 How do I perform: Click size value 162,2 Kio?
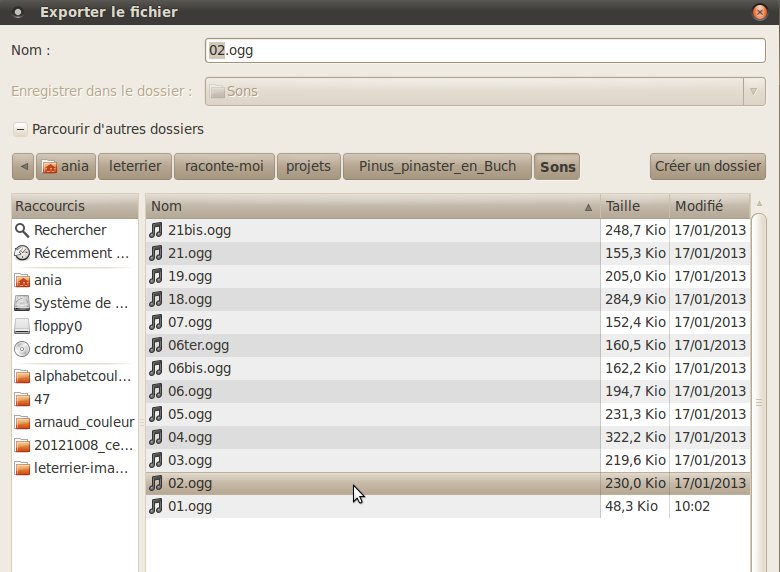point(635,368)
